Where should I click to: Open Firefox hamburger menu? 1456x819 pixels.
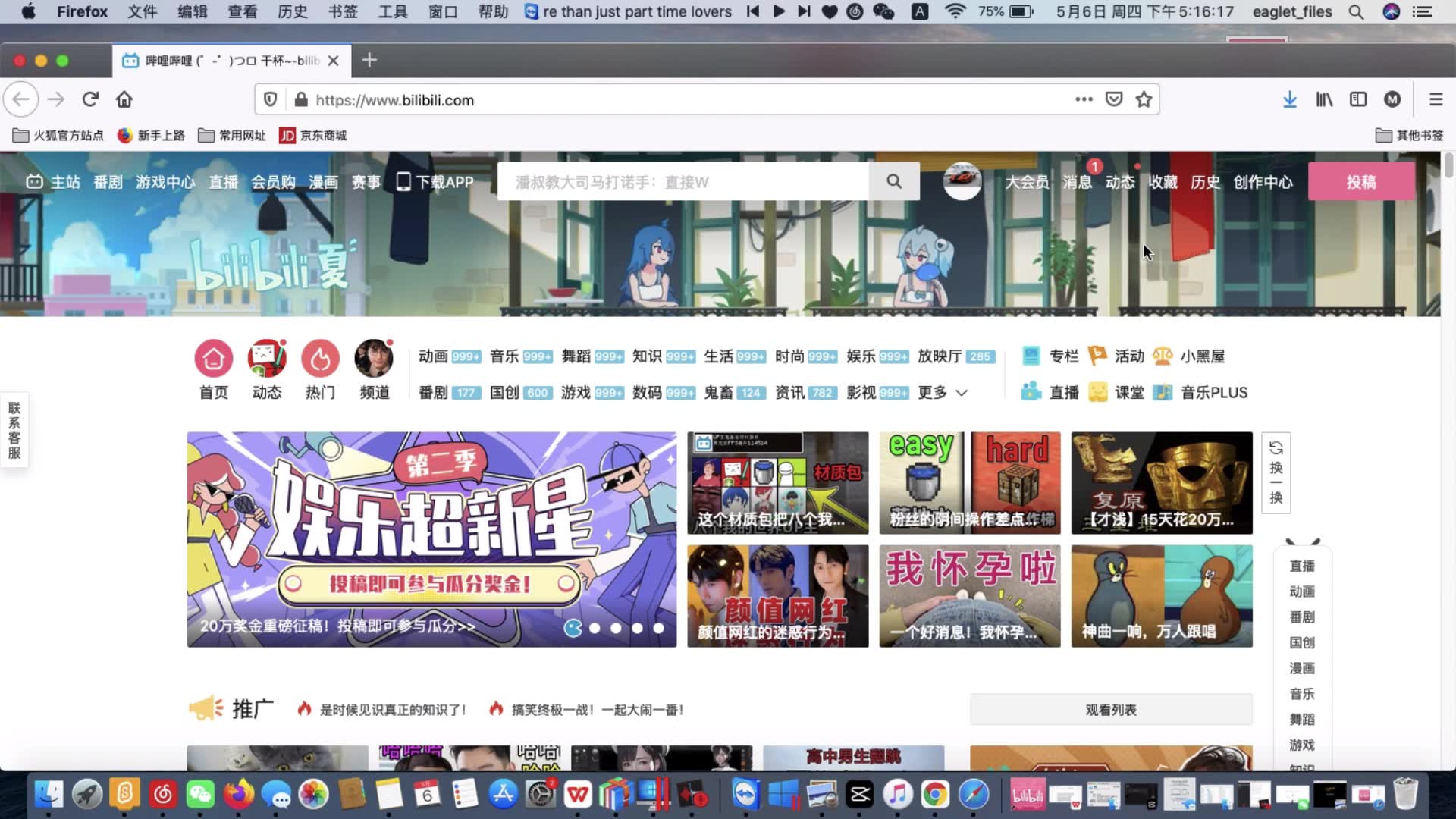[x=1436, y=99]
